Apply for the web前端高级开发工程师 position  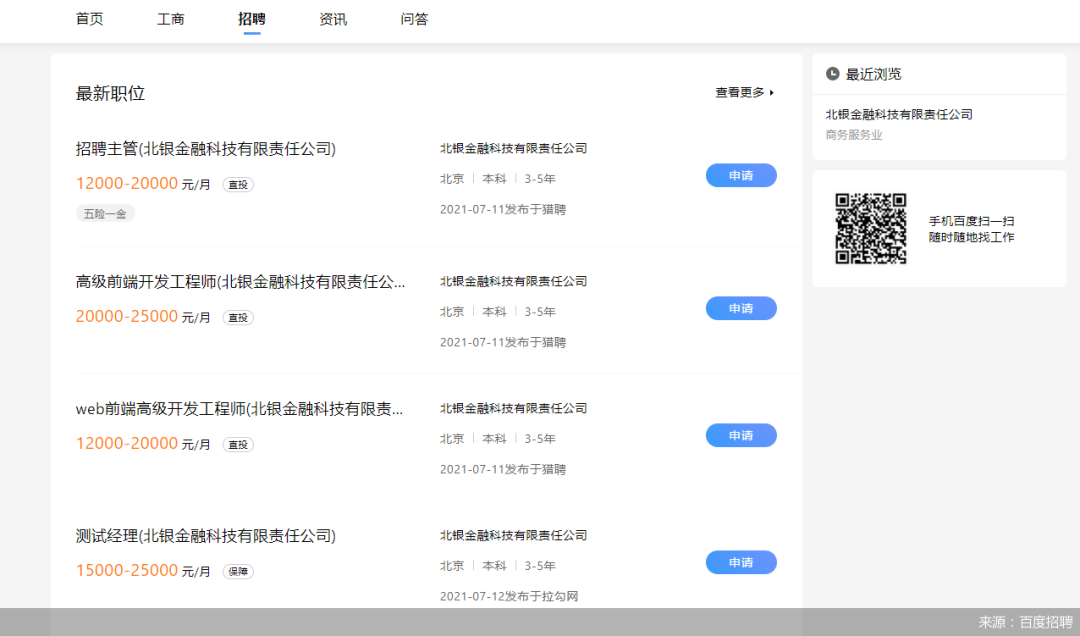[x=741, y=435]
